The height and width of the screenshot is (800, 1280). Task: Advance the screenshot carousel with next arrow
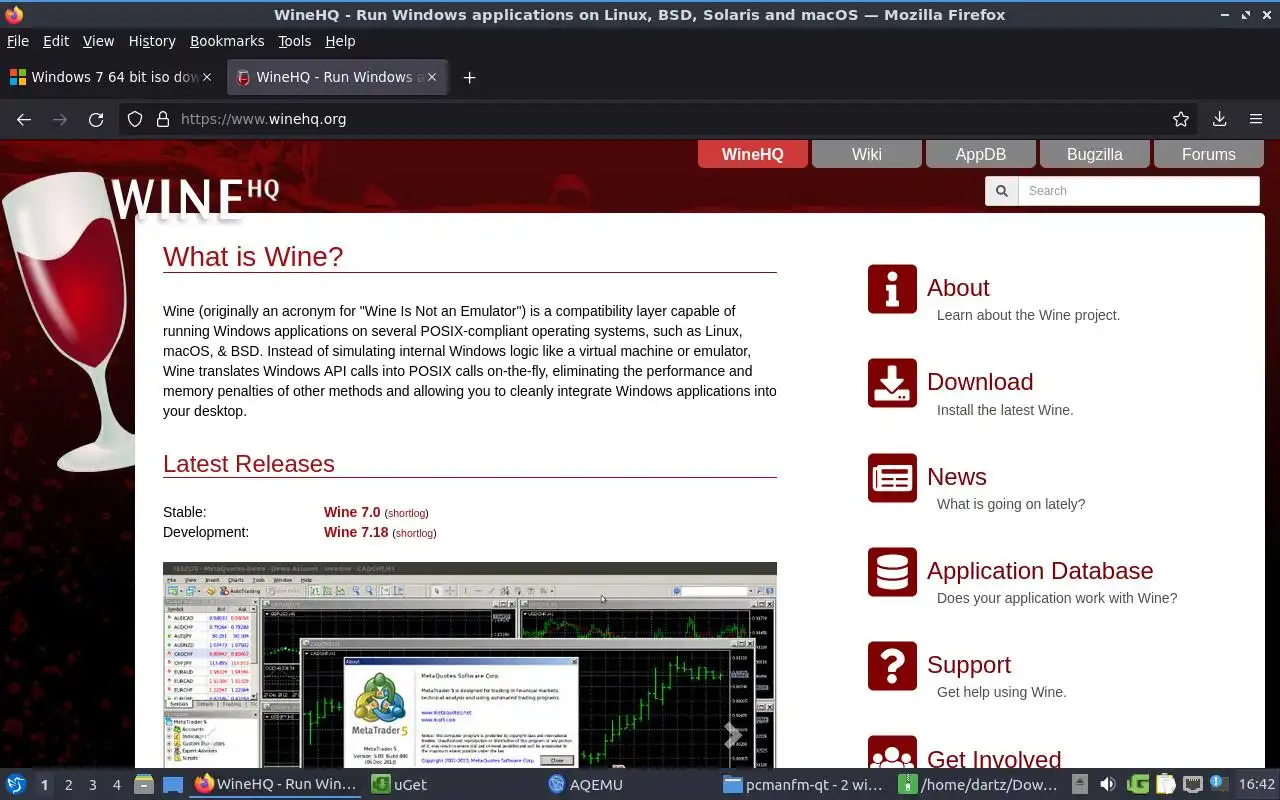732,735
